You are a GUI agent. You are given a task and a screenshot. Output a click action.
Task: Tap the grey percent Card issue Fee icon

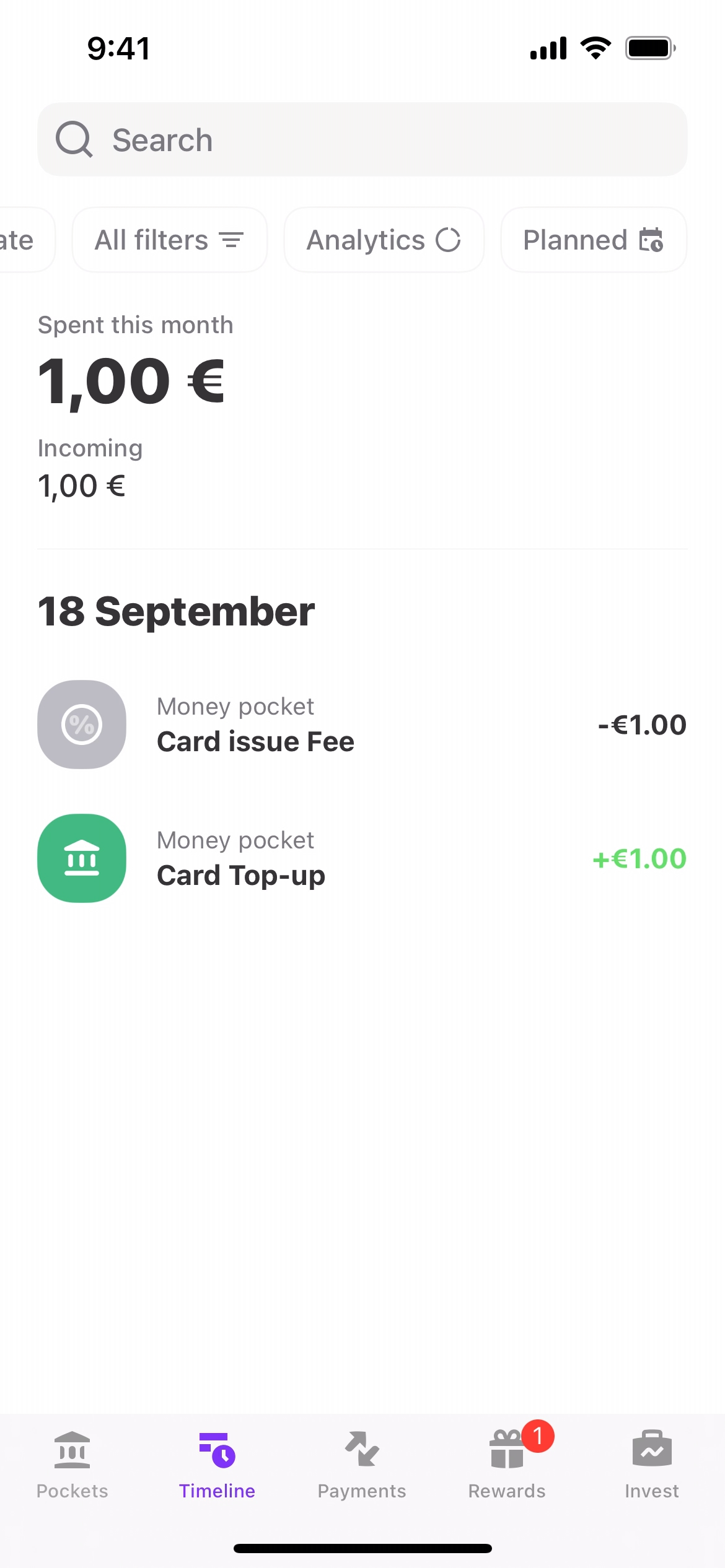[82, 725]
